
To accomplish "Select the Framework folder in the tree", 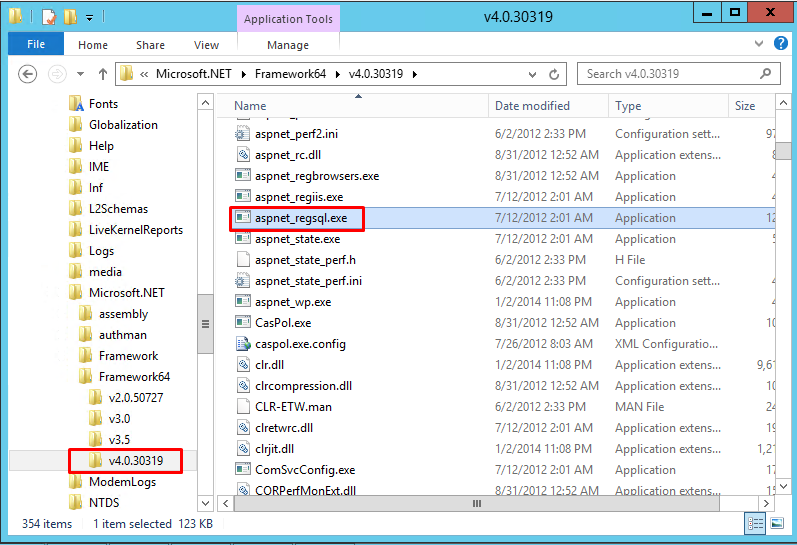I will pos(128,356).
